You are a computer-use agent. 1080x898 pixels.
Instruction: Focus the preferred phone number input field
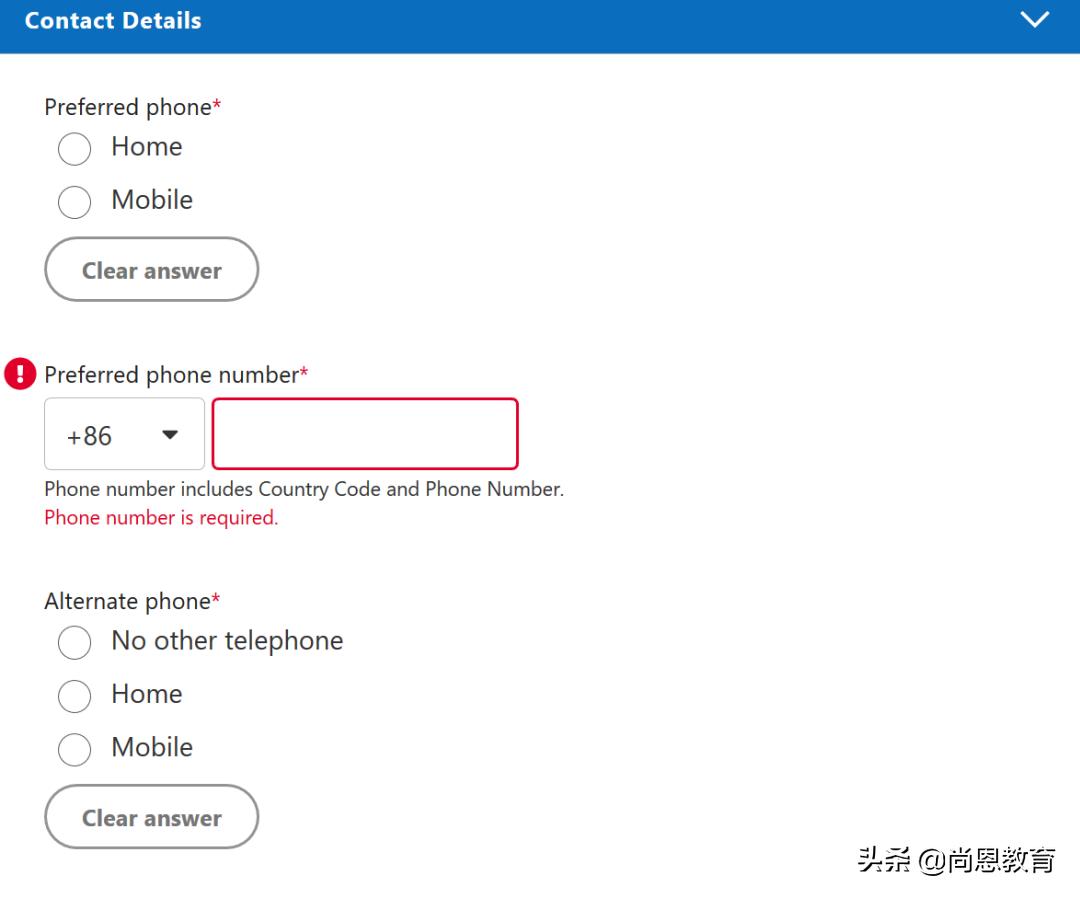(x=365, y=434)
